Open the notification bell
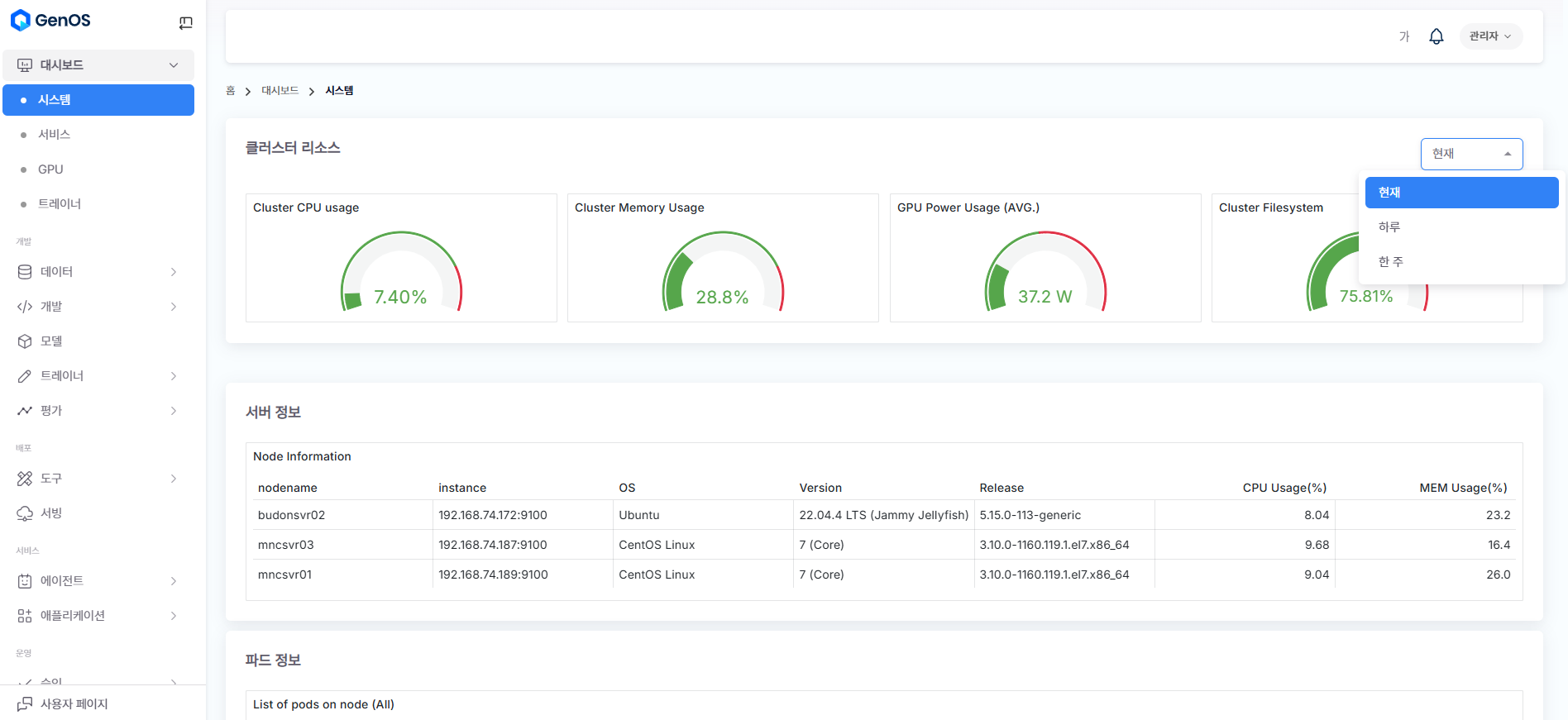 click(1437, 36)
